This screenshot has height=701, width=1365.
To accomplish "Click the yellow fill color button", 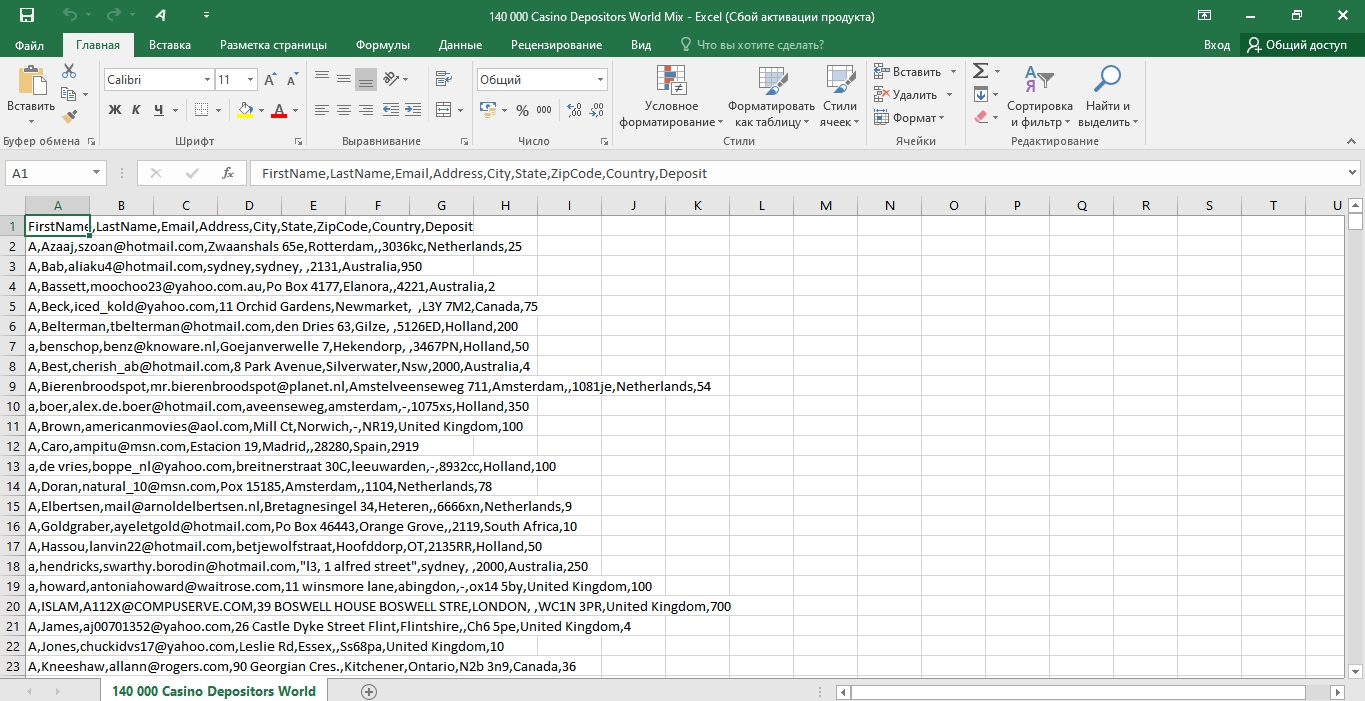I will 245,110.
